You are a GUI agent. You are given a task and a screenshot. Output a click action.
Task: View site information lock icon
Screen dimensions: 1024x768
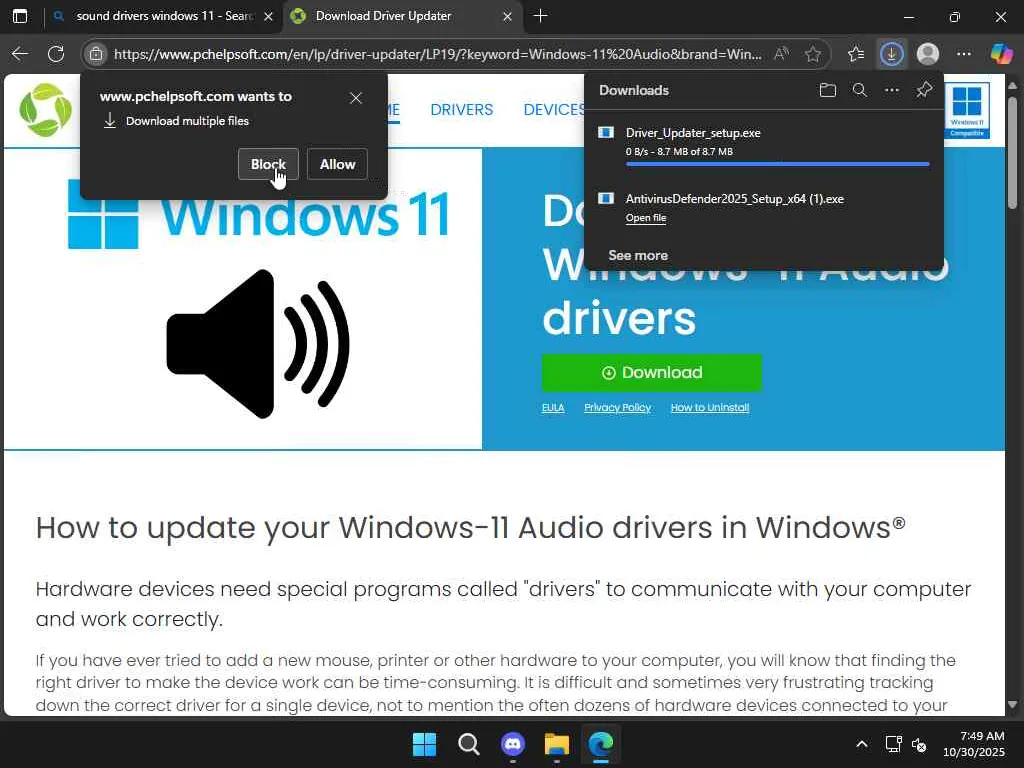click(x=96, y=54)
